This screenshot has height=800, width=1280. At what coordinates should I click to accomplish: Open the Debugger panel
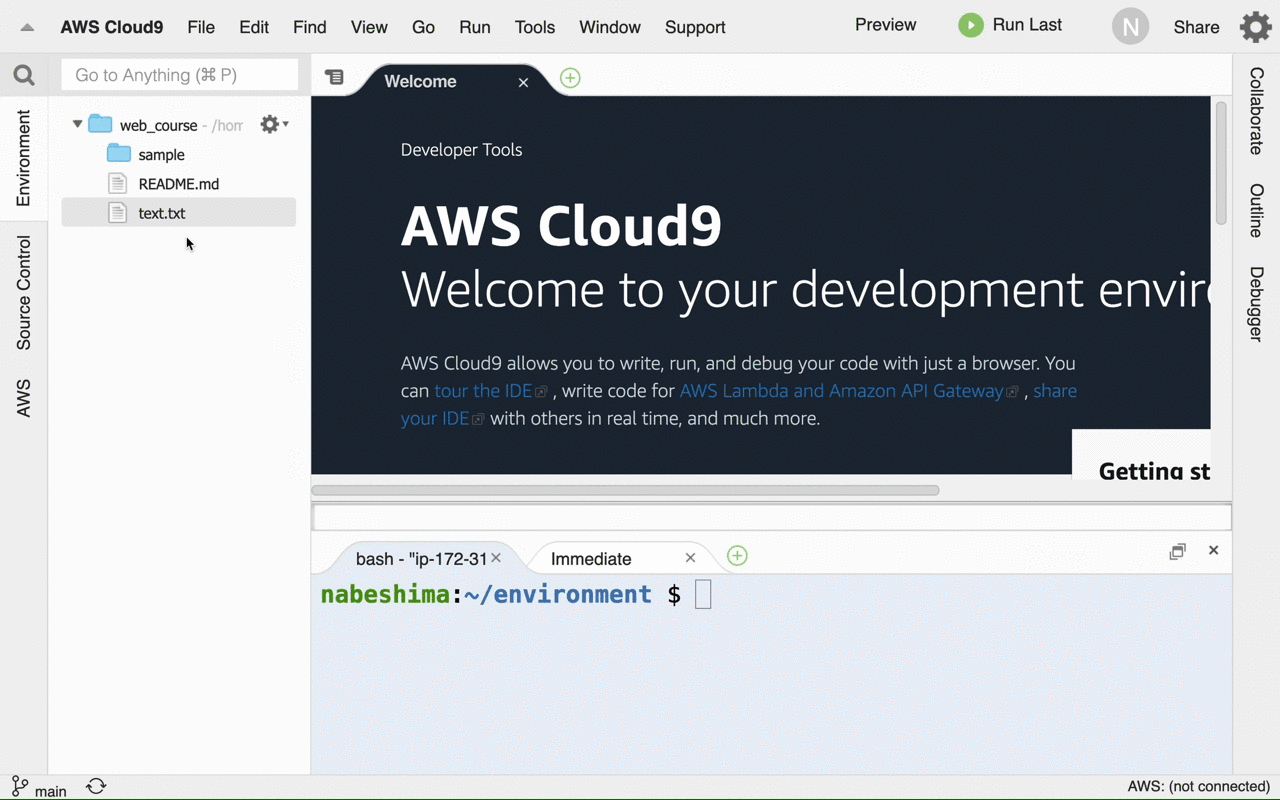tap(1256, 304)
